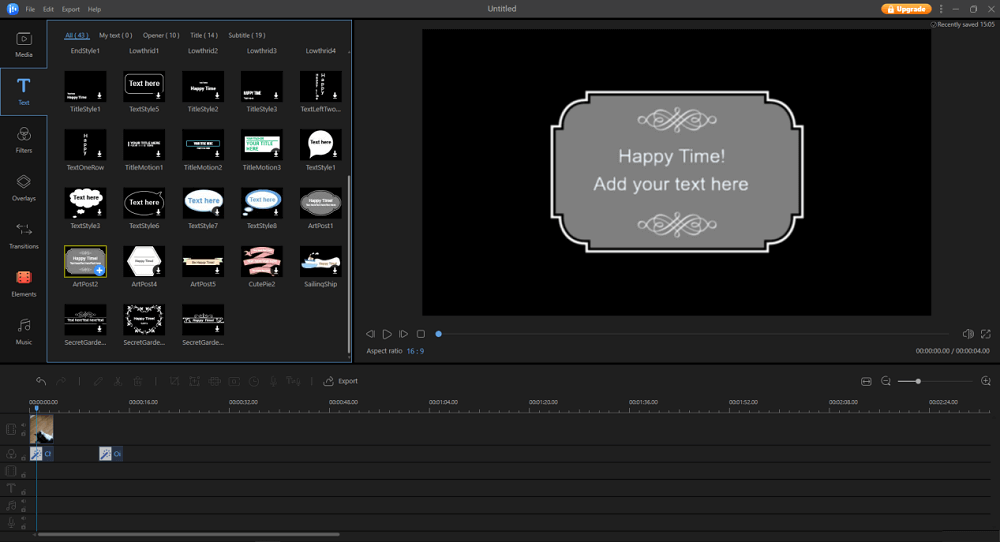The height and width of the screenshot is (542, 1000).
Task: Select the Opener (10) tab
Action: click(160, 35)
